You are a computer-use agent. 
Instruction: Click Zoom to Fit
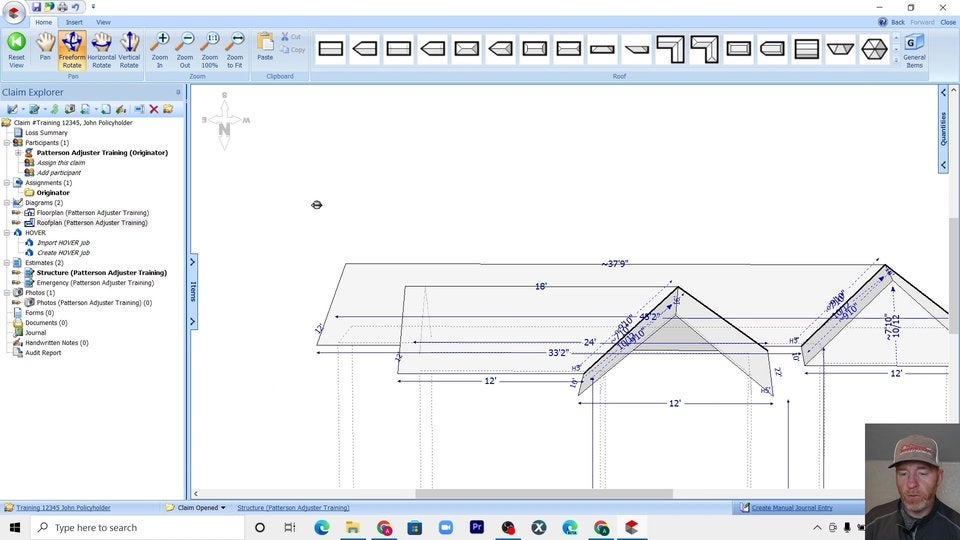click(x=235, y=47)
